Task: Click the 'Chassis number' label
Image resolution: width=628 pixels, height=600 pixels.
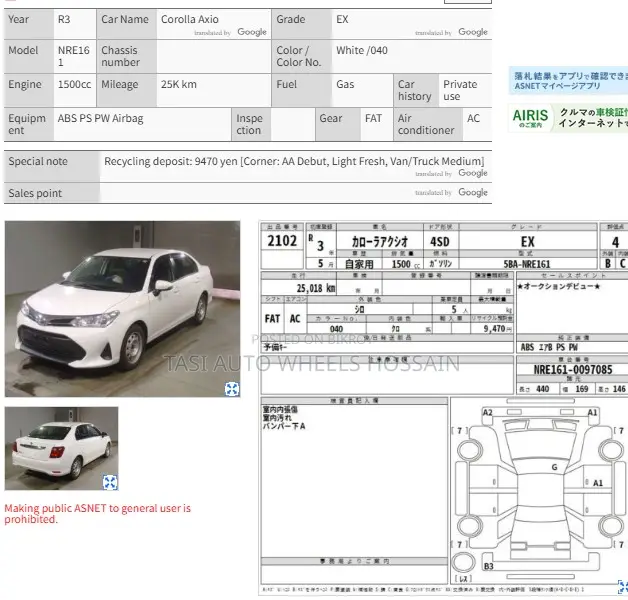Action: click(x=121, y=56)
